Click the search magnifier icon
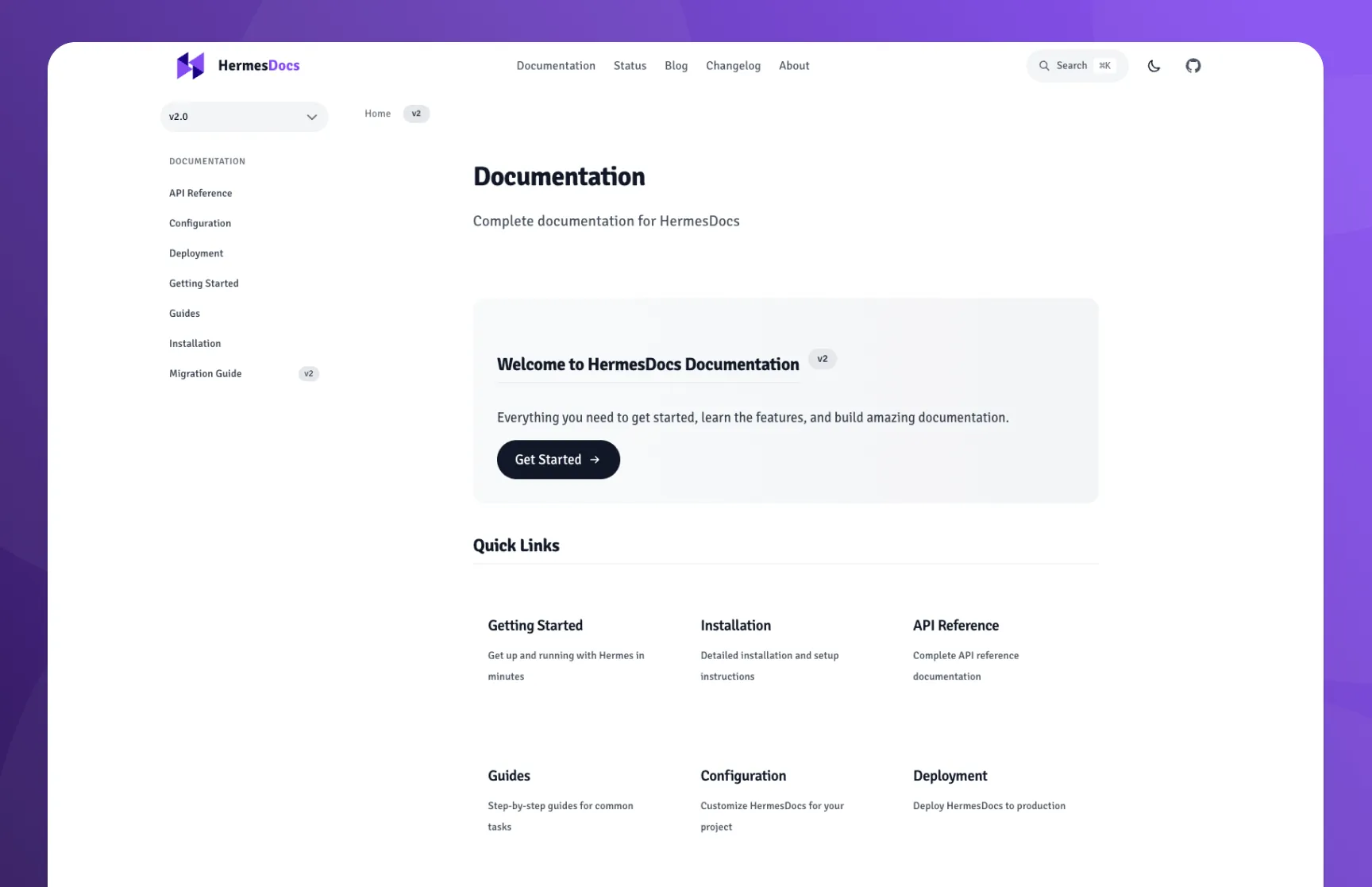 tap(1046, 66)
